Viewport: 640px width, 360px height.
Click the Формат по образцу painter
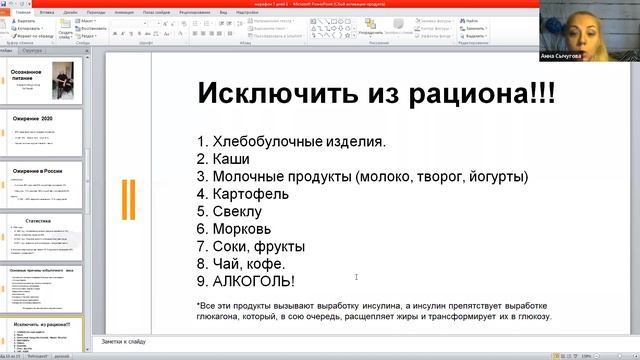coord(33,36)
